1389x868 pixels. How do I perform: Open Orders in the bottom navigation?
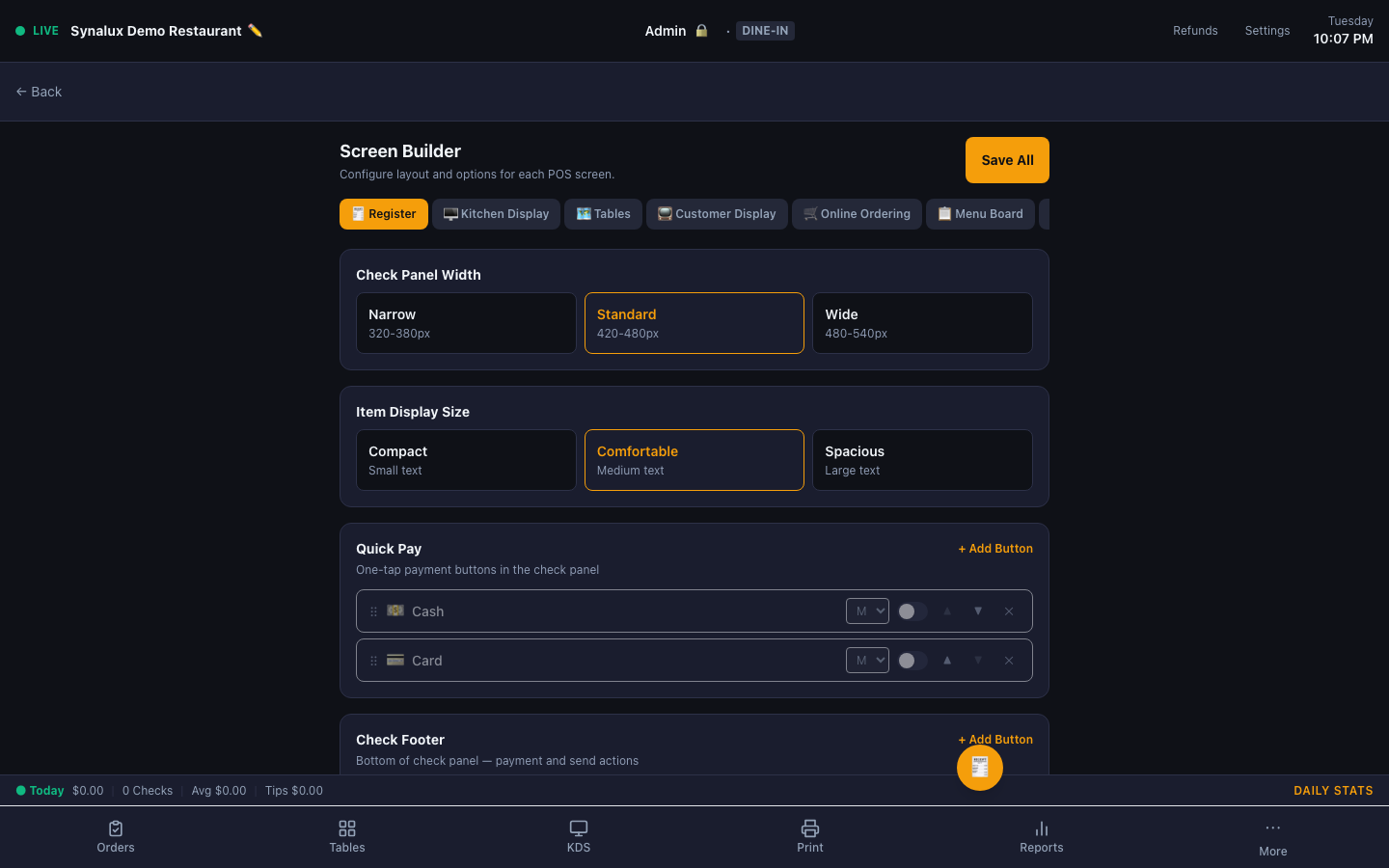click(x=116, y=836)
